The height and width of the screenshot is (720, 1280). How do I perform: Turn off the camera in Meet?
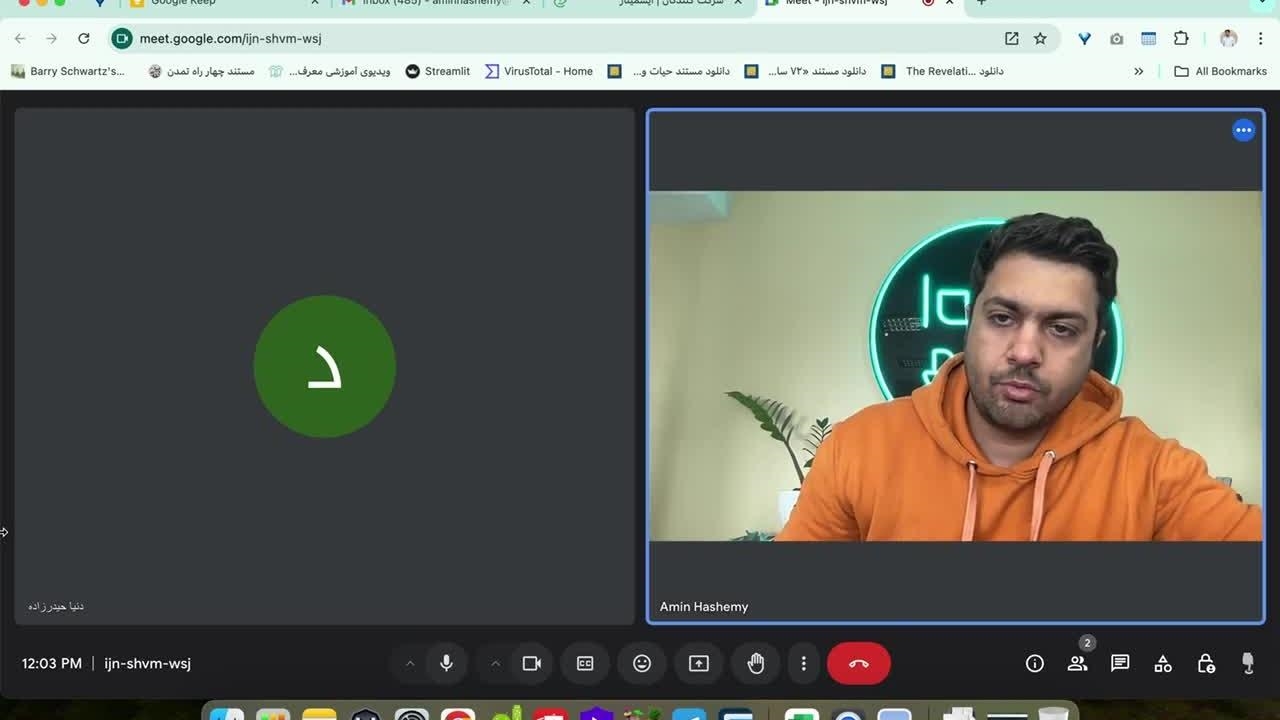tap(531, 663)
